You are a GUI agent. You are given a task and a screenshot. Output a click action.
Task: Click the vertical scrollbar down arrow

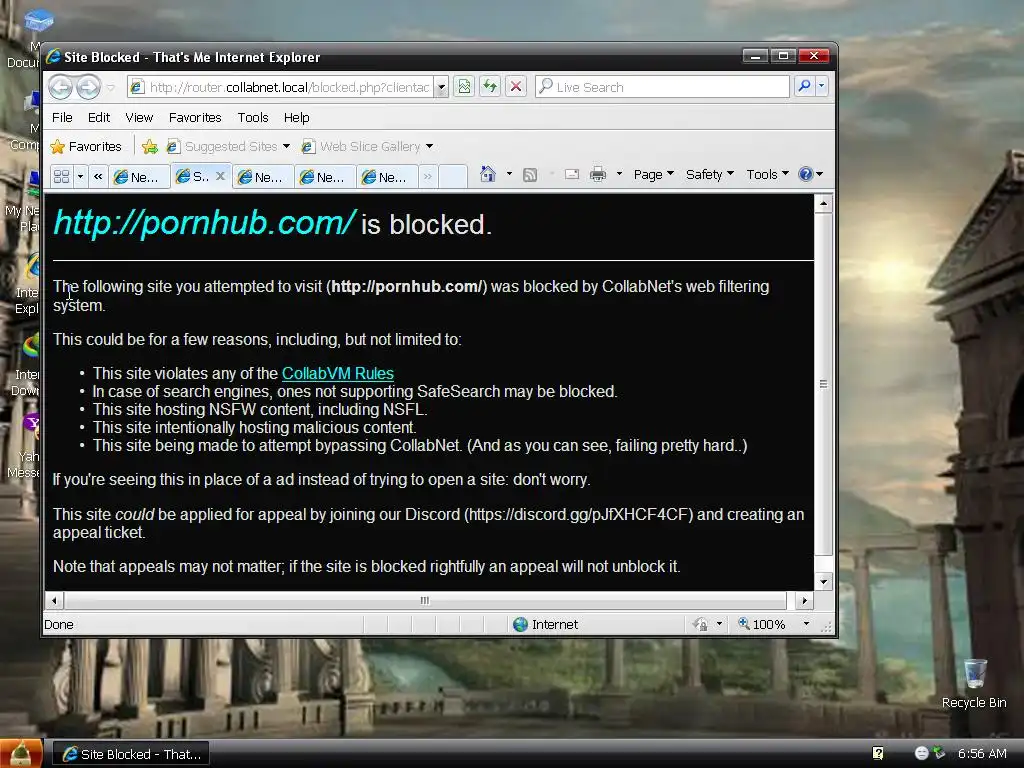(x=824, y=581)
